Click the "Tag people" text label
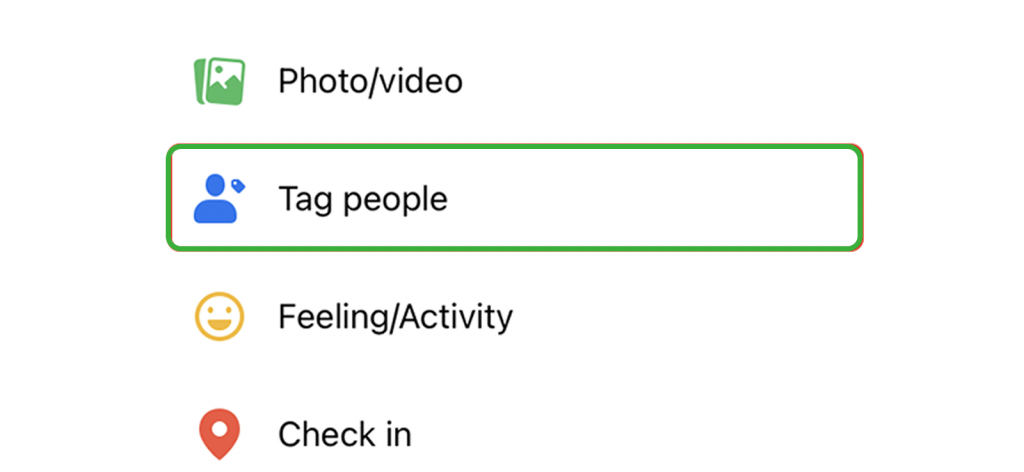The width and height of the screenshot is (1024, 472). pyautogui.click(x=362, y=199)
